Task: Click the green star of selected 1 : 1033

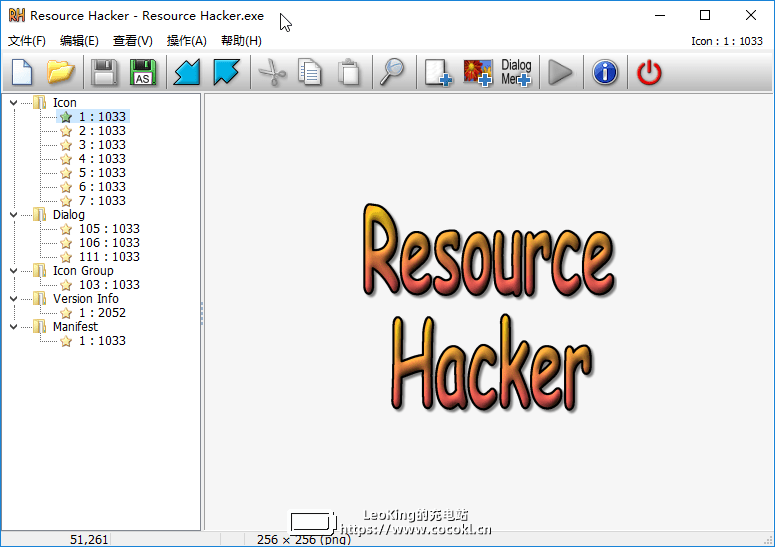Action: [66, 117]
